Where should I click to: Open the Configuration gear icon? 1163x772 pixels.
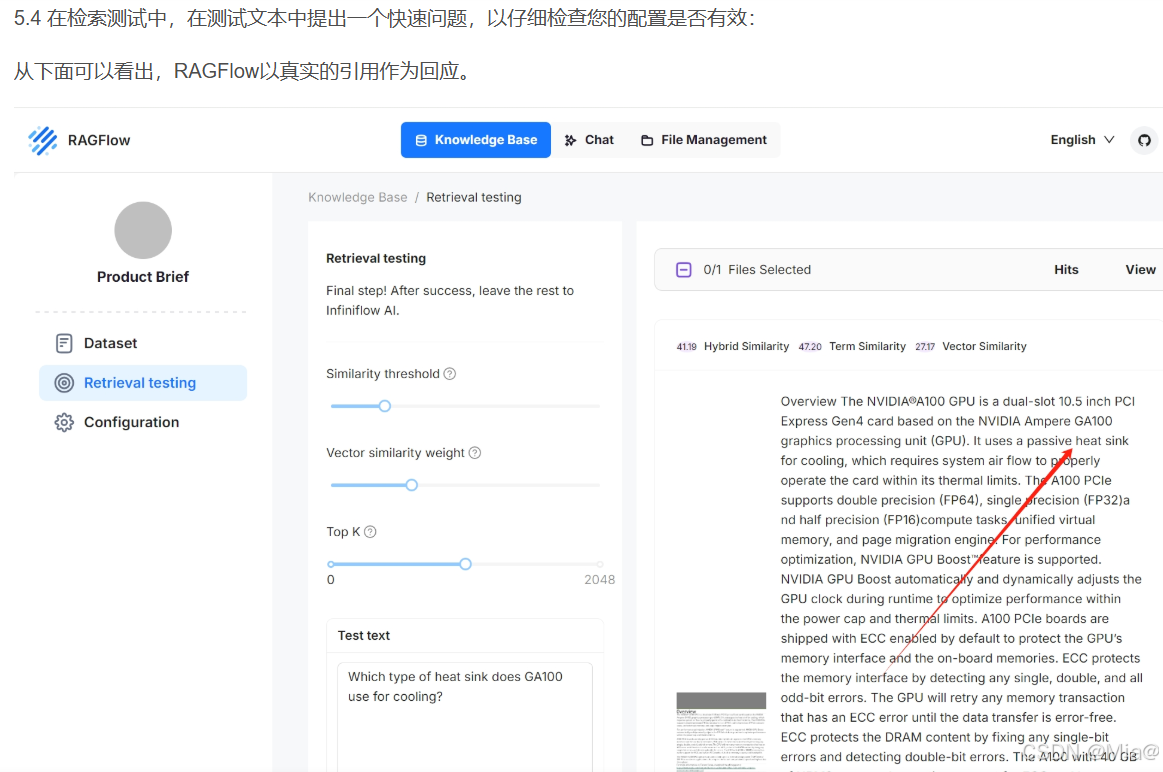click(x=64, y=421)
